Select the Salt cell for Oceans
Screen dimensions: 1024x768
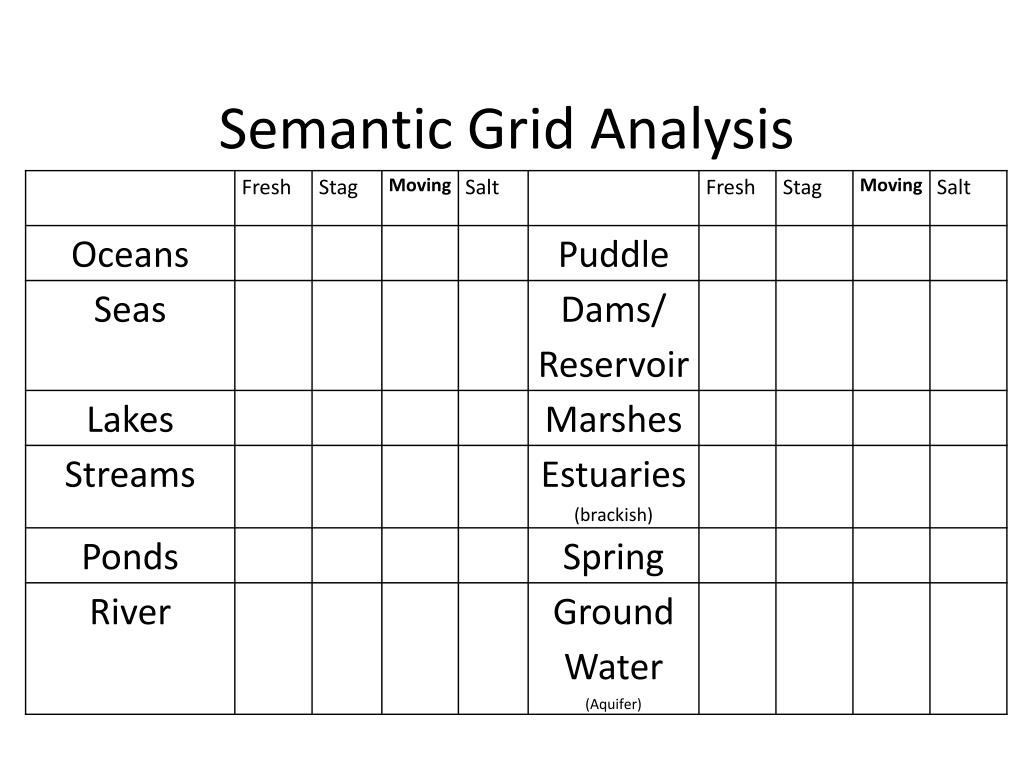click(x=493, y=253)
